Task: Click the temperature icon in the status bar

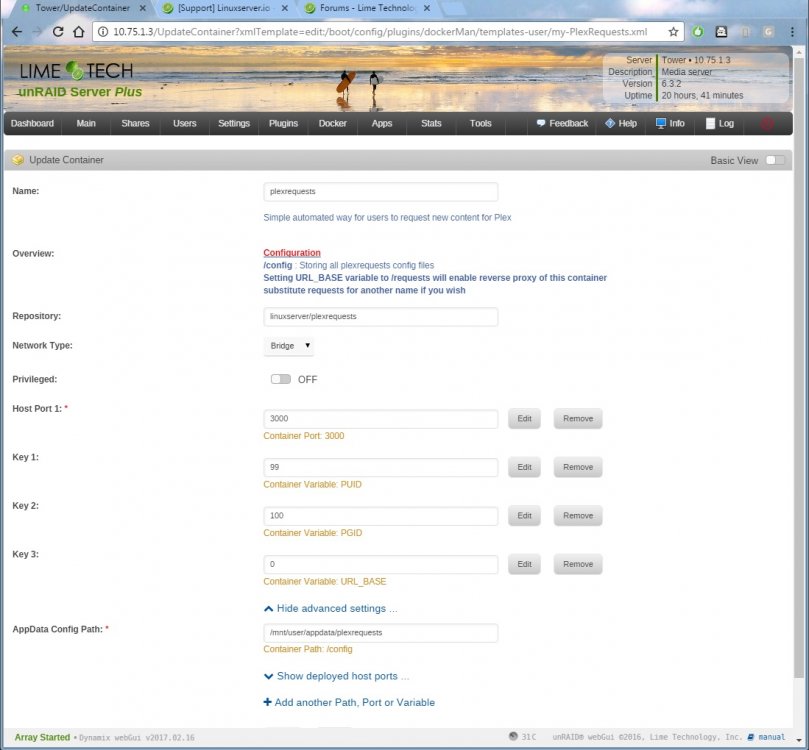Action: coord(513,736)
